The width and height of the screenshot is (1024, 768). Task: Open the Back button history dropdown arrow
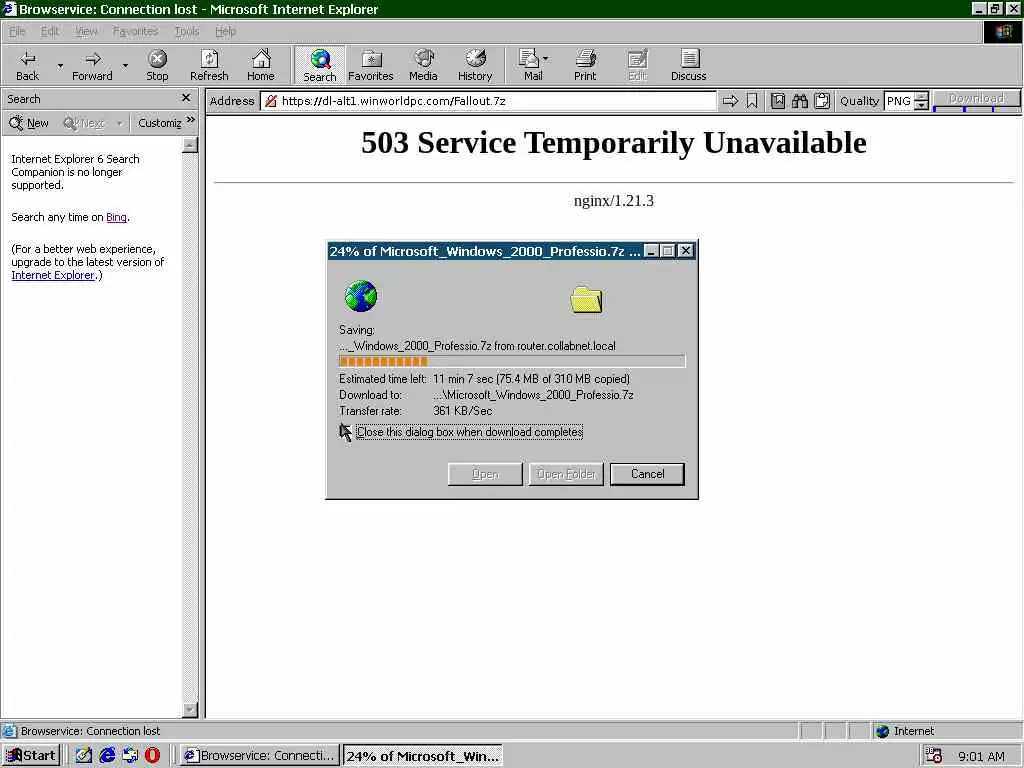[60, 65]
